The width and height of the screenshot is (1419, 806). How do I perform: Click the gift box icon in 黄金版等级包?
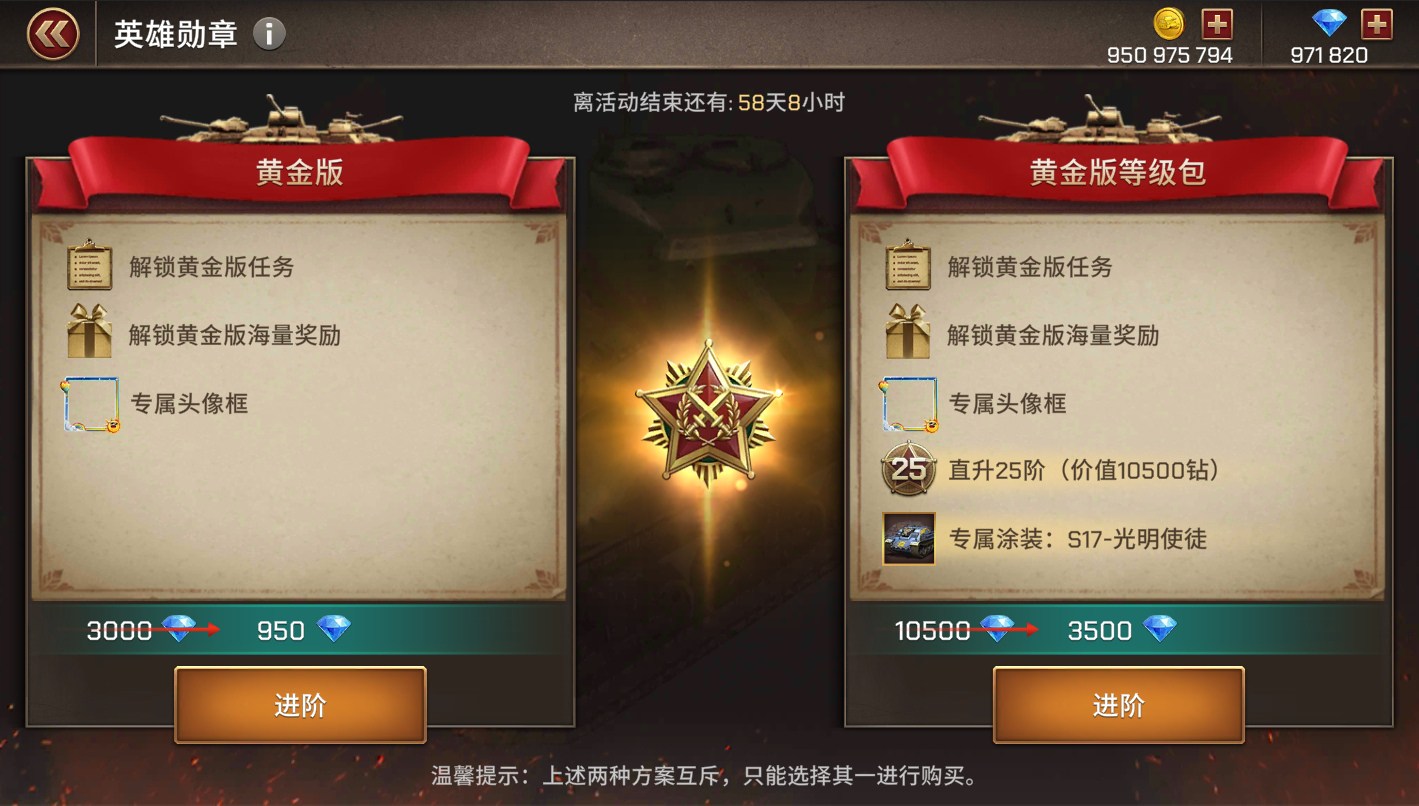coord(907,334)
